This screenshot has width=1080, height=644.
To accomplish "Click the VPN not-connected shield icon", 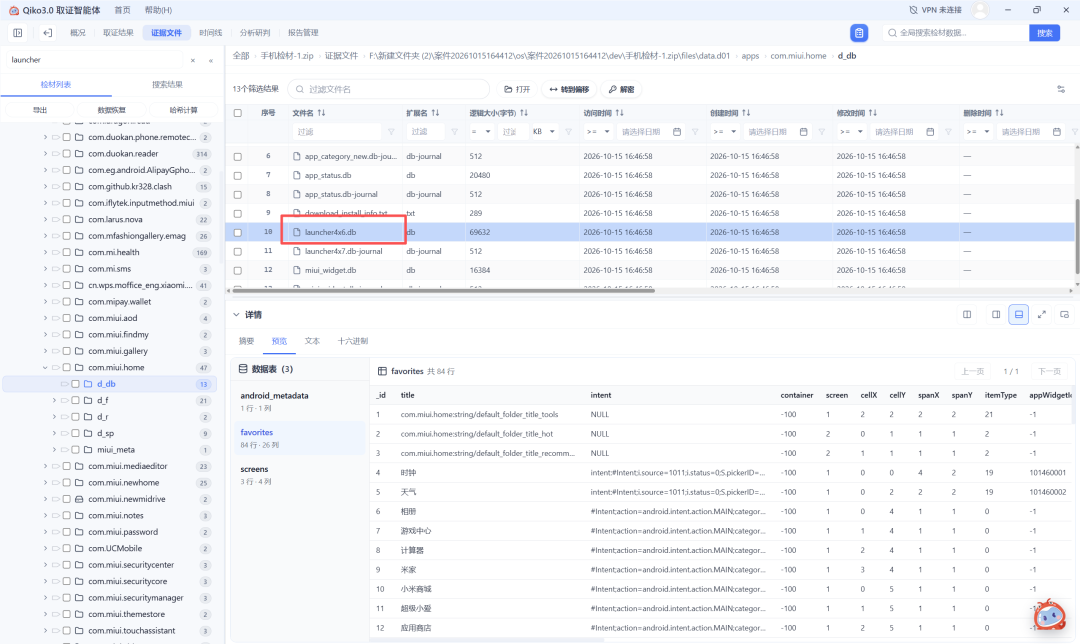I will point(913,10).
